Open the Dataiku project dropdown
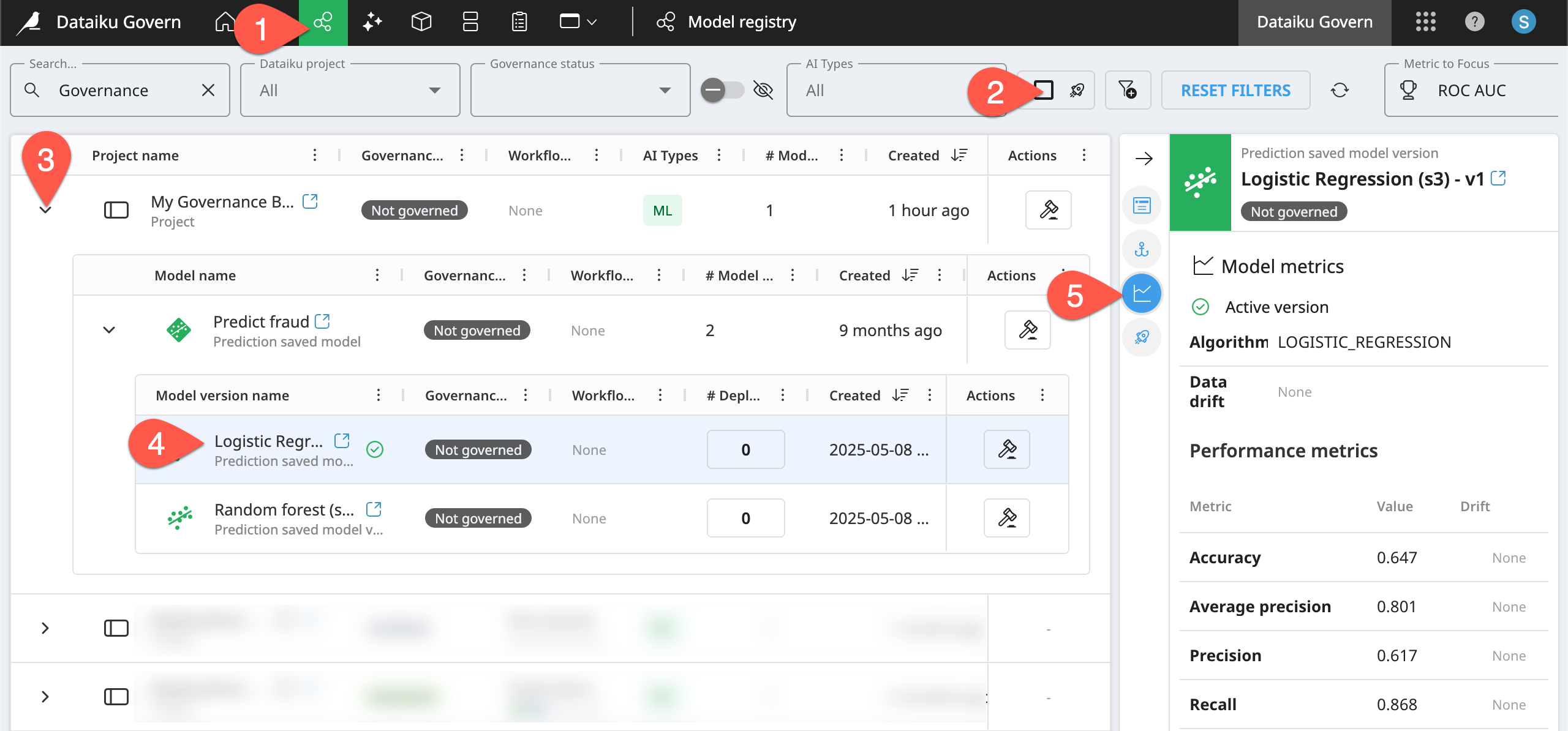Viewport: 1568px width, 731px height. click(x=350, y=90)
